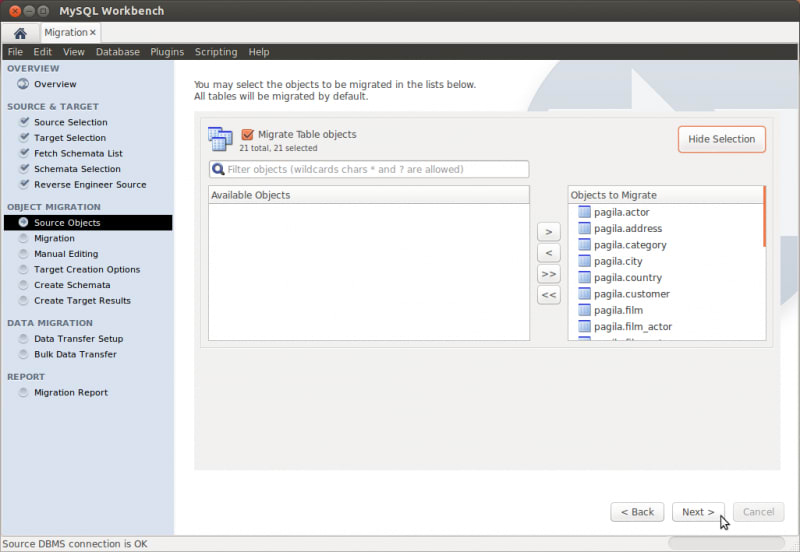This screenshot has width=800, height=552.
Task: Click the Target Creation Options bullet icon
Action: [23, 269]
